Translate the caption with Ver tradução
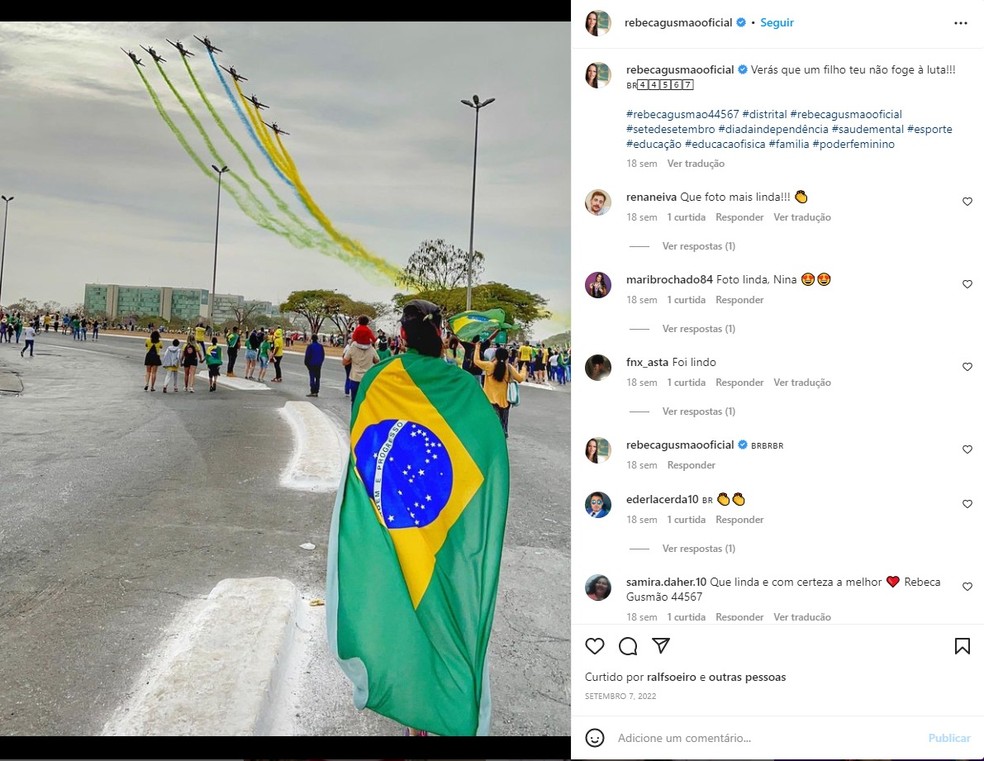984x761 pixels. [695, 163]
